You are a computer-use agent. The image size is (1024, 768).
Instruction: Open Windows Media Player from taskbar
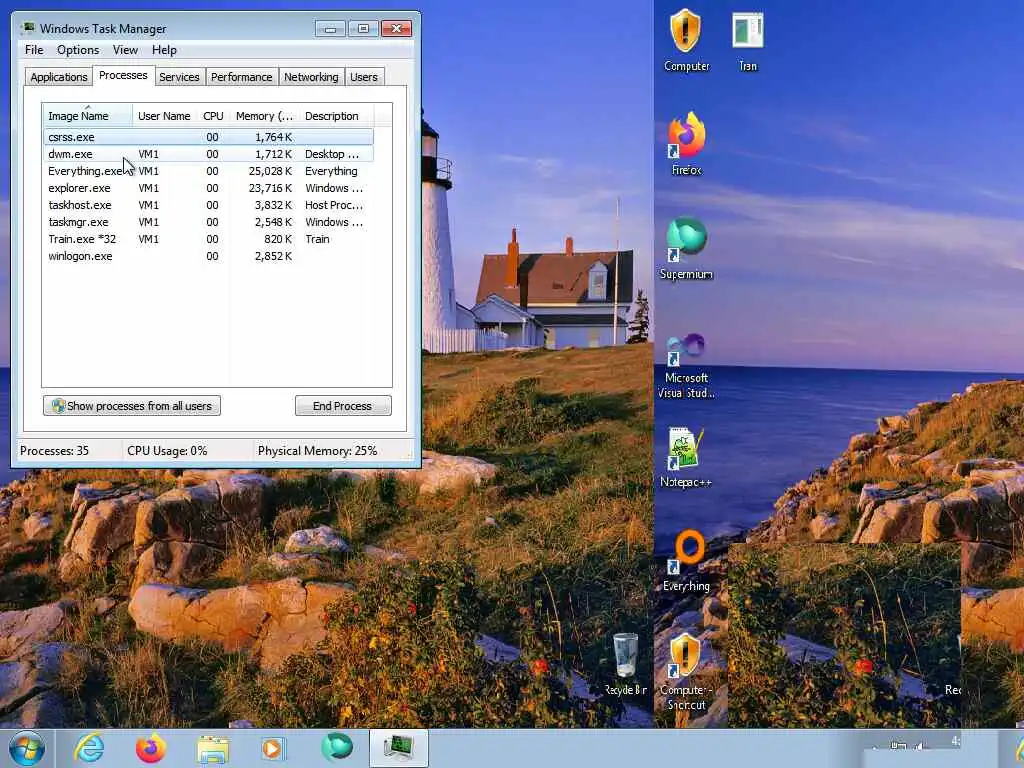pos(273,748)
